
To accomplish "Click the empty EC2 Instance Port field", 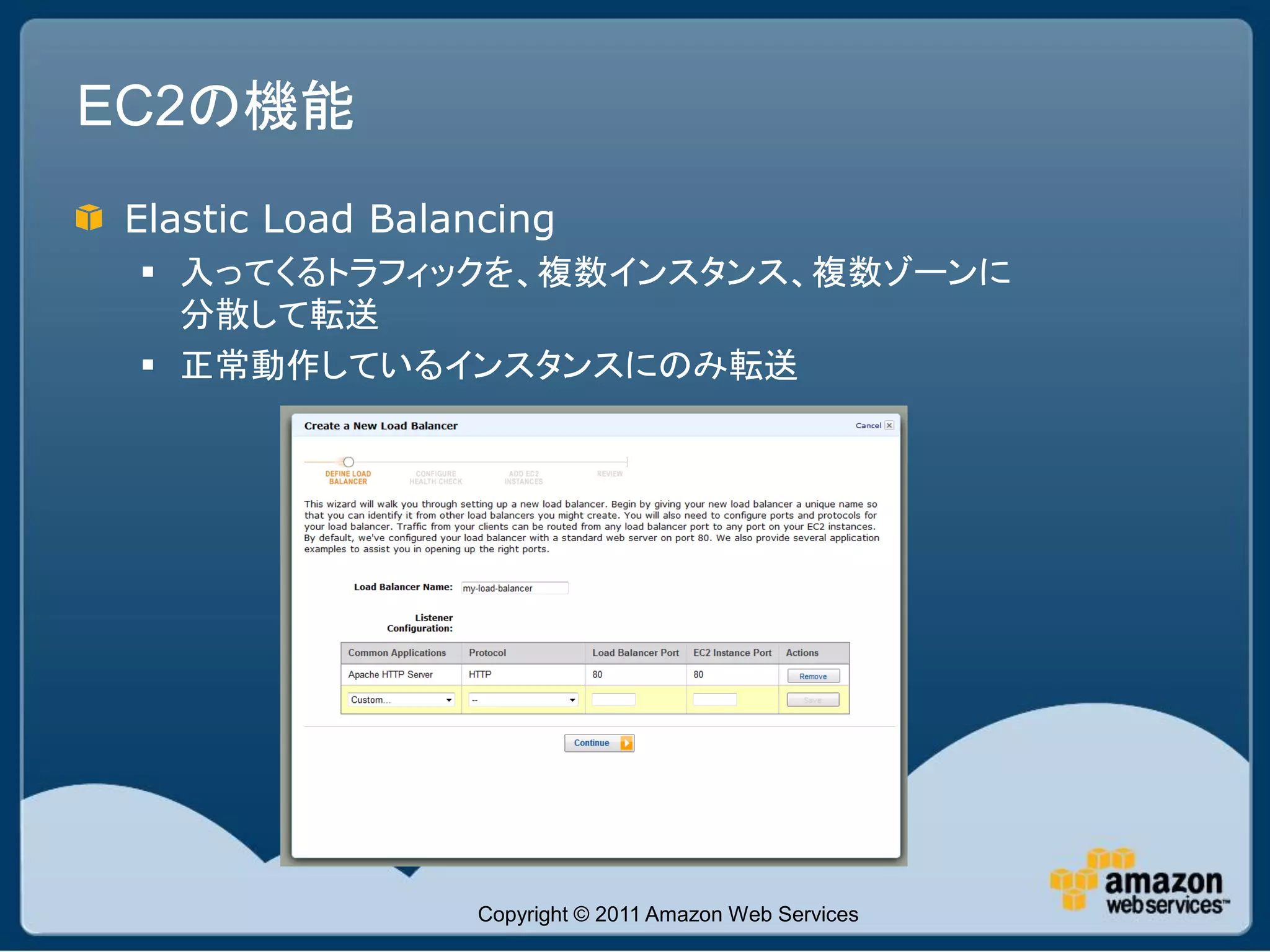I will [714, 700].
